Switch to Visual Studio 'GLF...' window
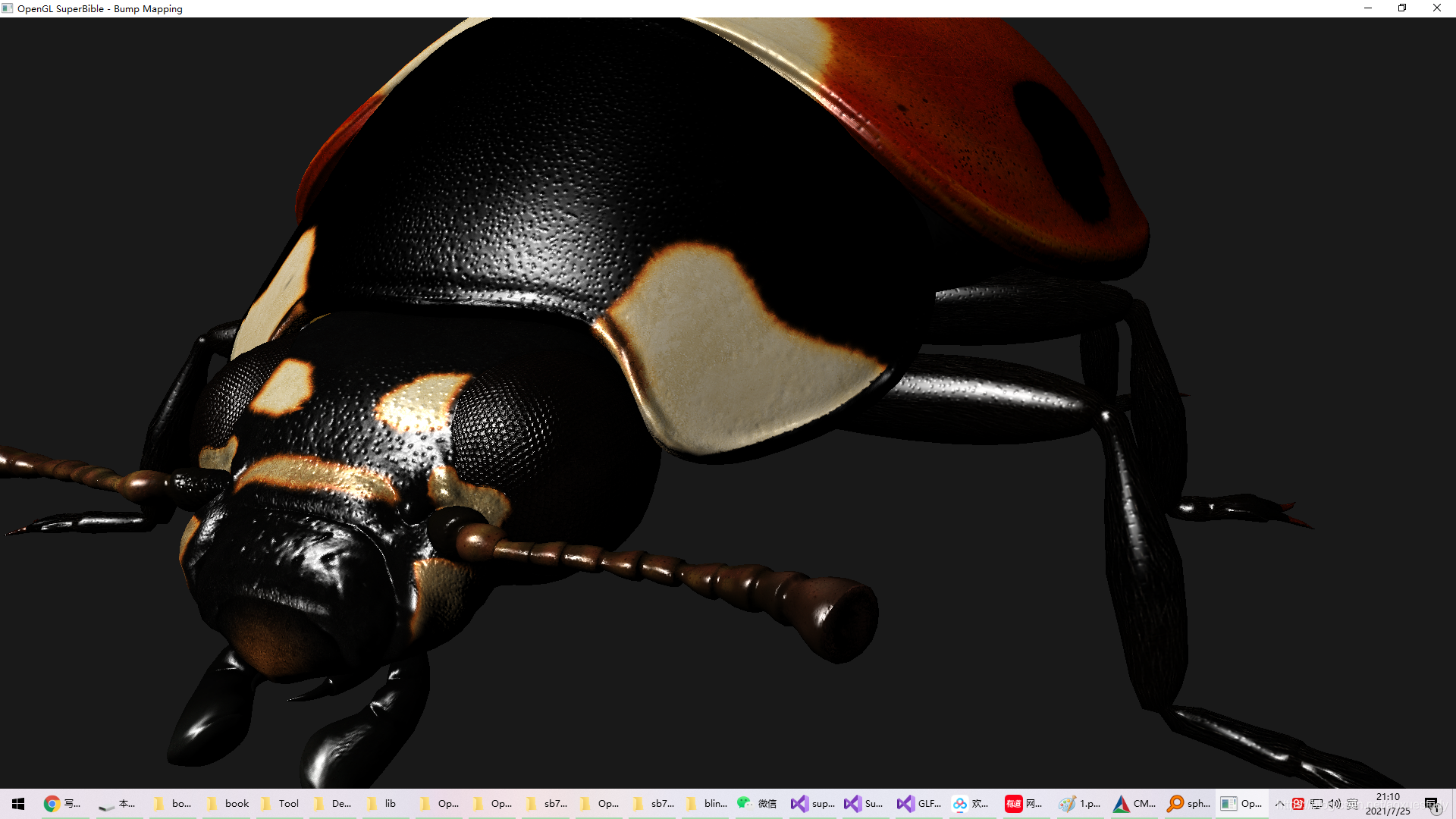1456x819 pixels. (918, 804)
